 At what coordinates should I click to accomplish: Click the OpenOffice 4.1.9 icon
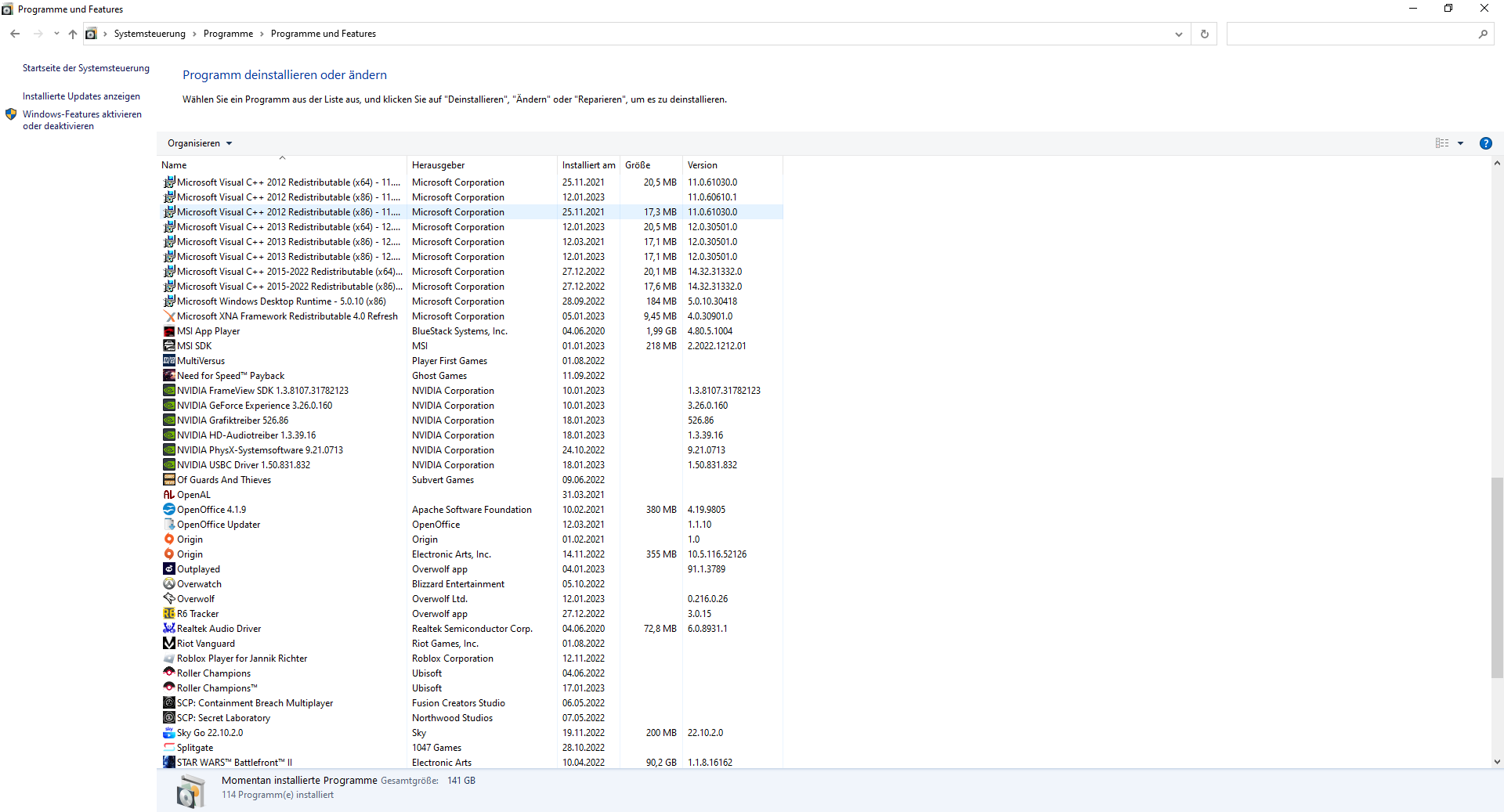click(x=168, y=510)
